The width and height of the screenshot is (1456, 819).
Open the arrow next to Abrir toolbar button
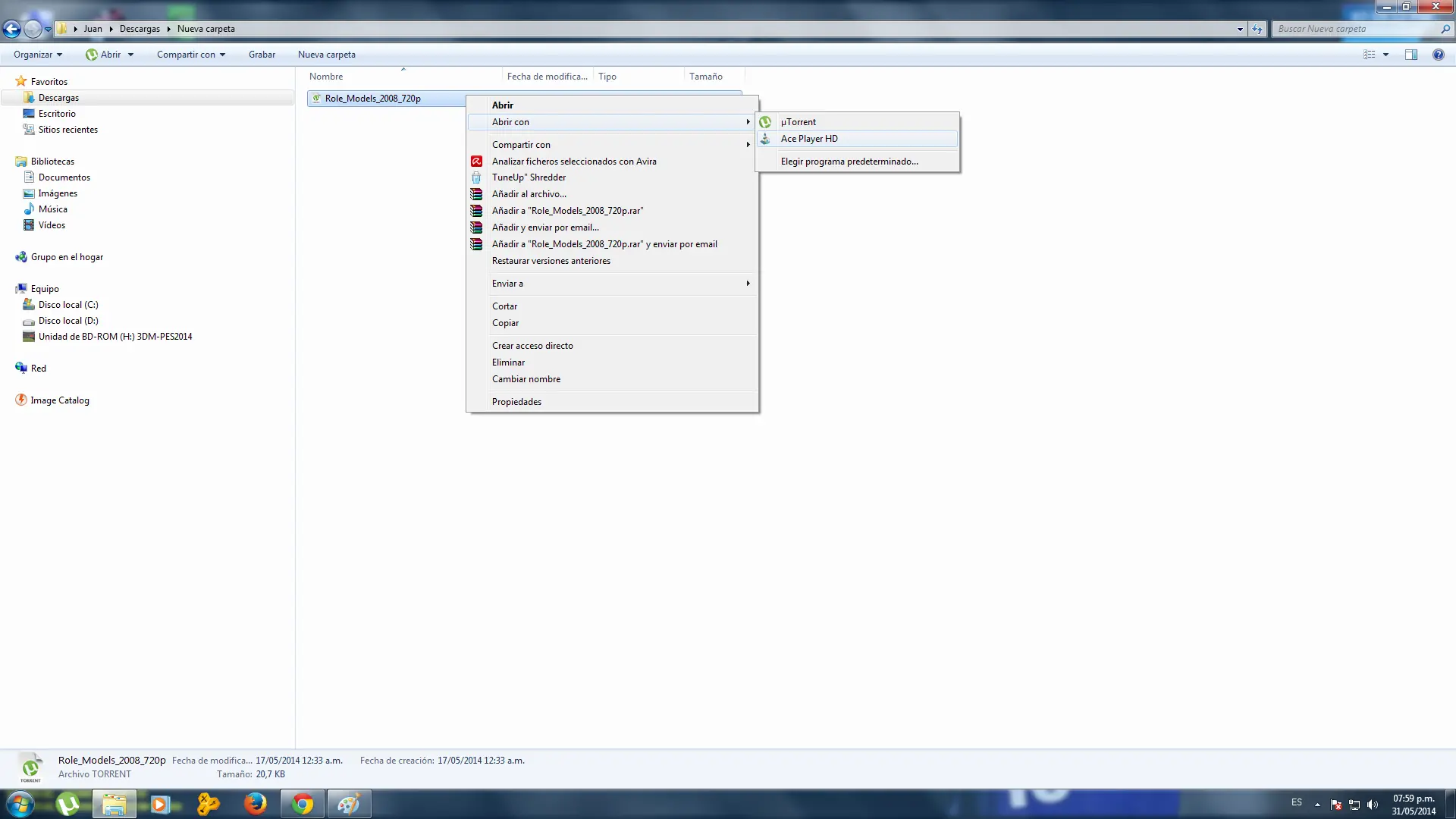coord(130,55)
